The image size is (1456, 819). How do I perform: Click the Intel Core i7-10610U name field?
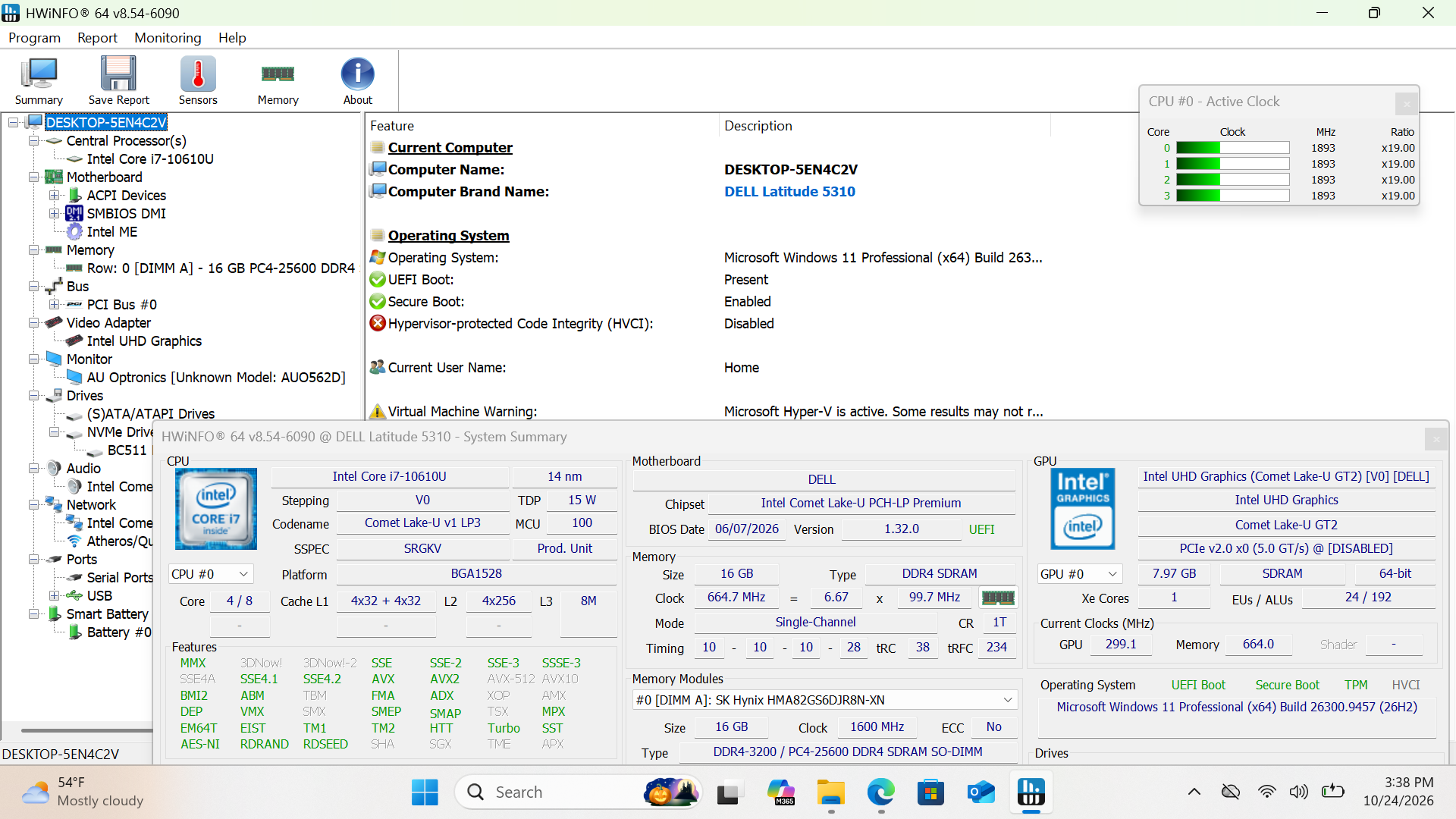point(390,477)
